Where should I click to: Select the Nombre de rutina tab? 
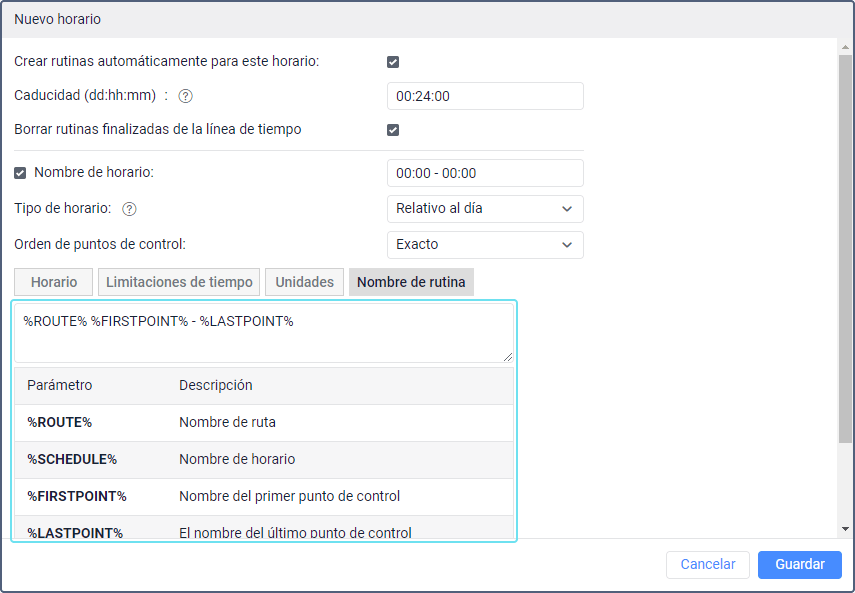click(x=411, y=282)
